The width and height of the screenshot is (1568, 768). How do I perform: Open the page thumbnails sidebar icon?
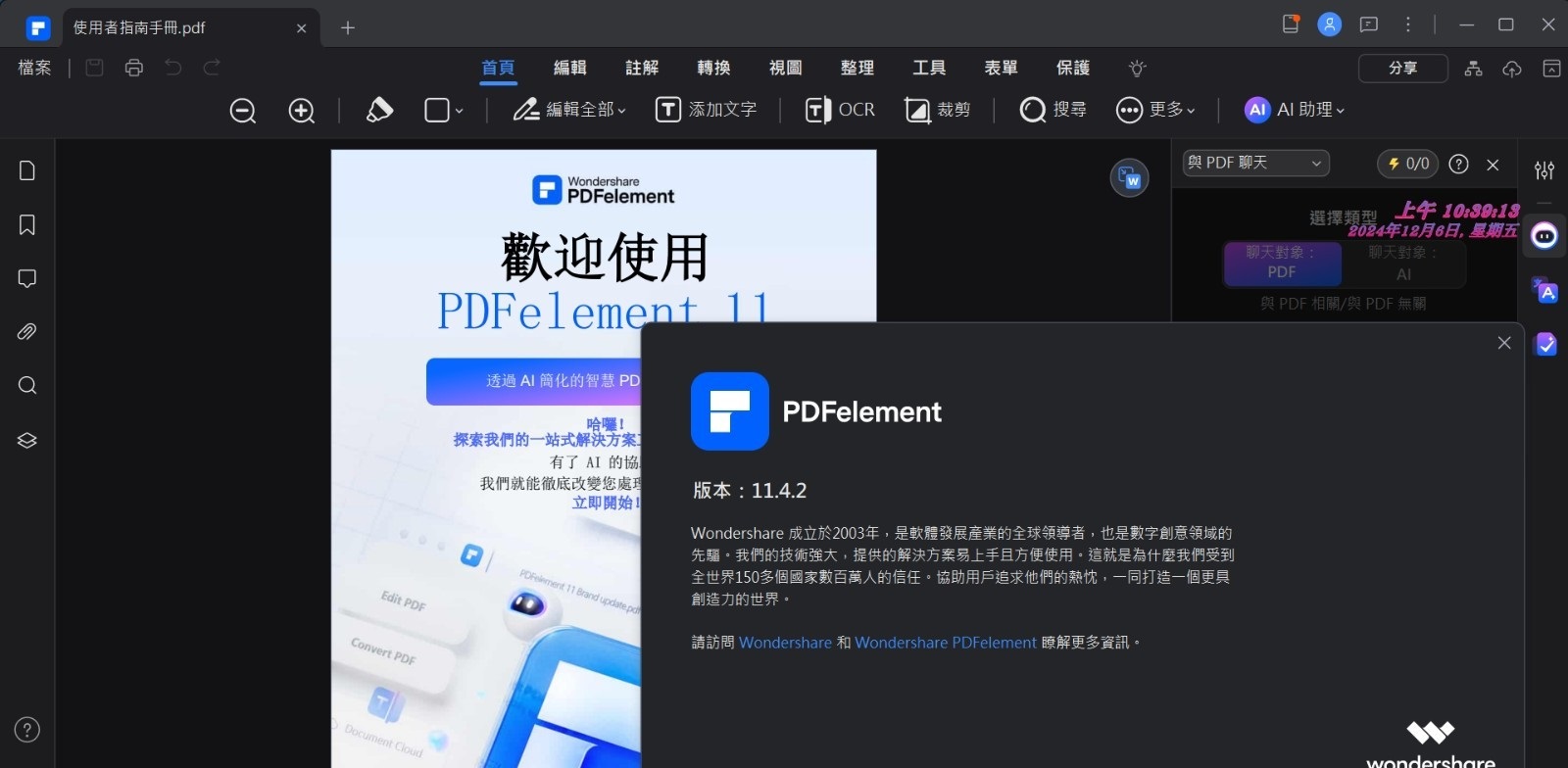[x=27, y=170]
